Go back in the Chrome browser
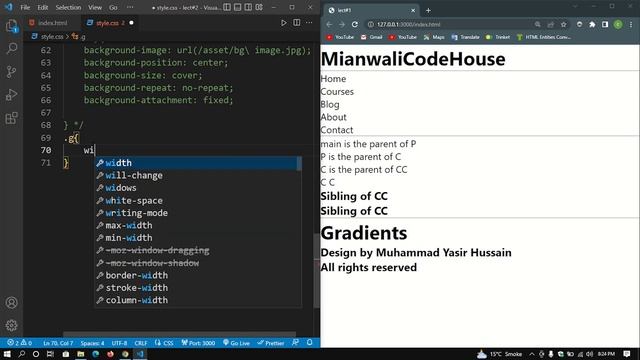Screen dimensions: 640x360 (x=329, y=24)
